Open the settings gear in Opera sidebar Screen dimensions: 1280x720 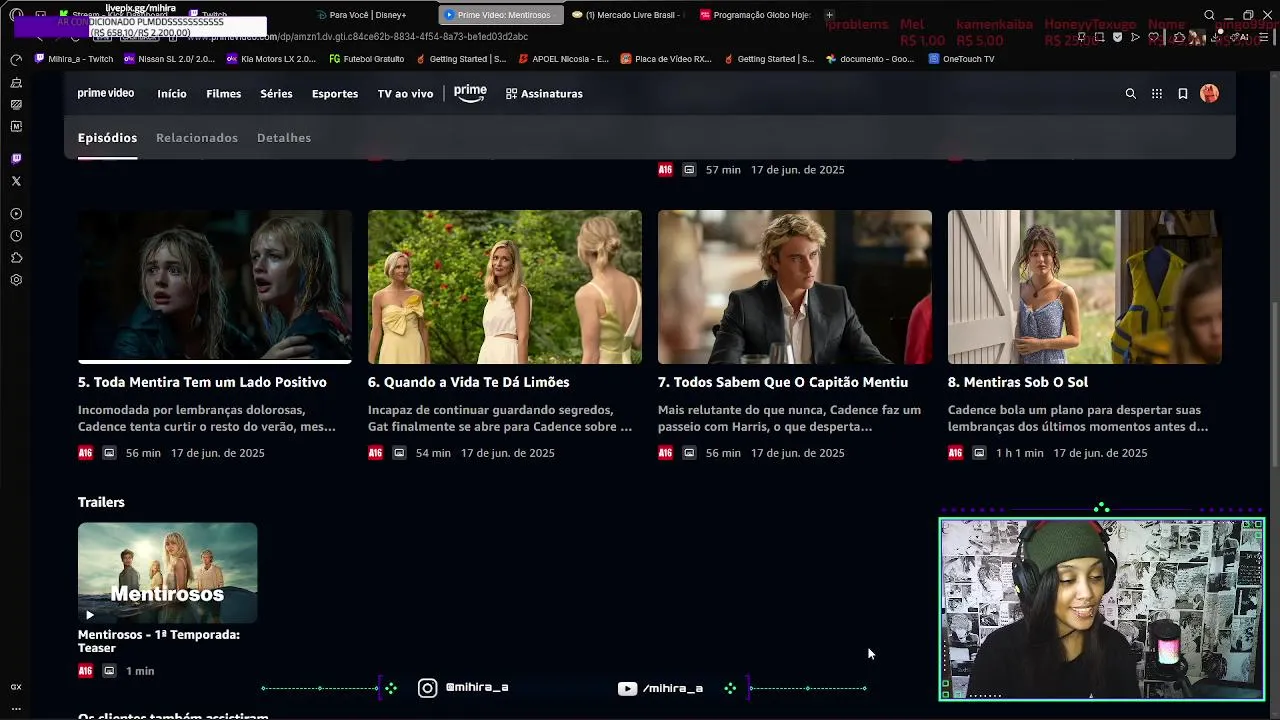pyautogui.click(x=16, y=280)
